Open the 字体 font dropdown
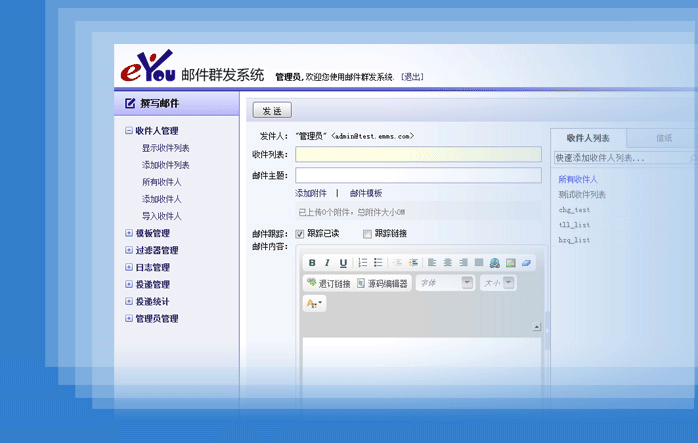 (x=444, y=283)
